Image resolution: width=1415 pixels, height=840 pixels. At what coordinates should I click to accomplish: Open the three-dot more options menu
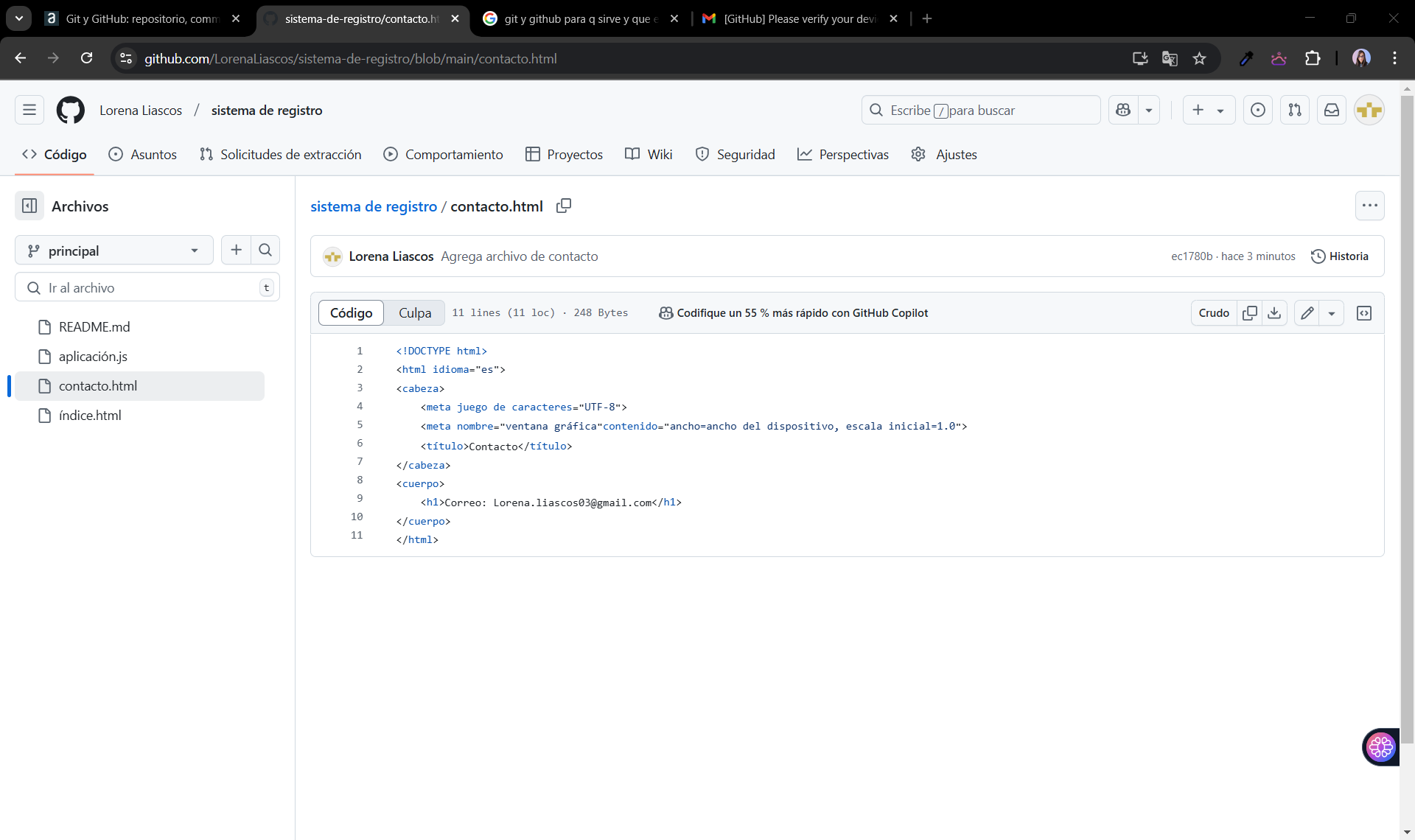point(1370,206)
